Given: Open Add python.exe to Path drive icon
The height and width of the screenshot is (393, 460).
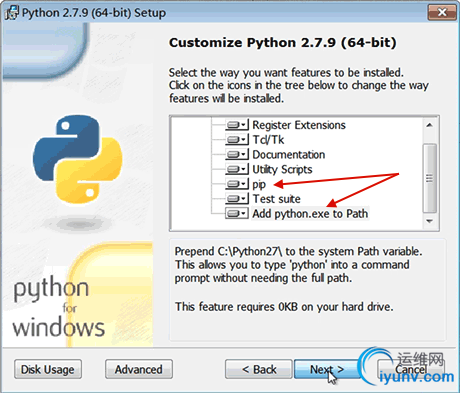Looking at the screenshot, I should (x=237, y=214).
